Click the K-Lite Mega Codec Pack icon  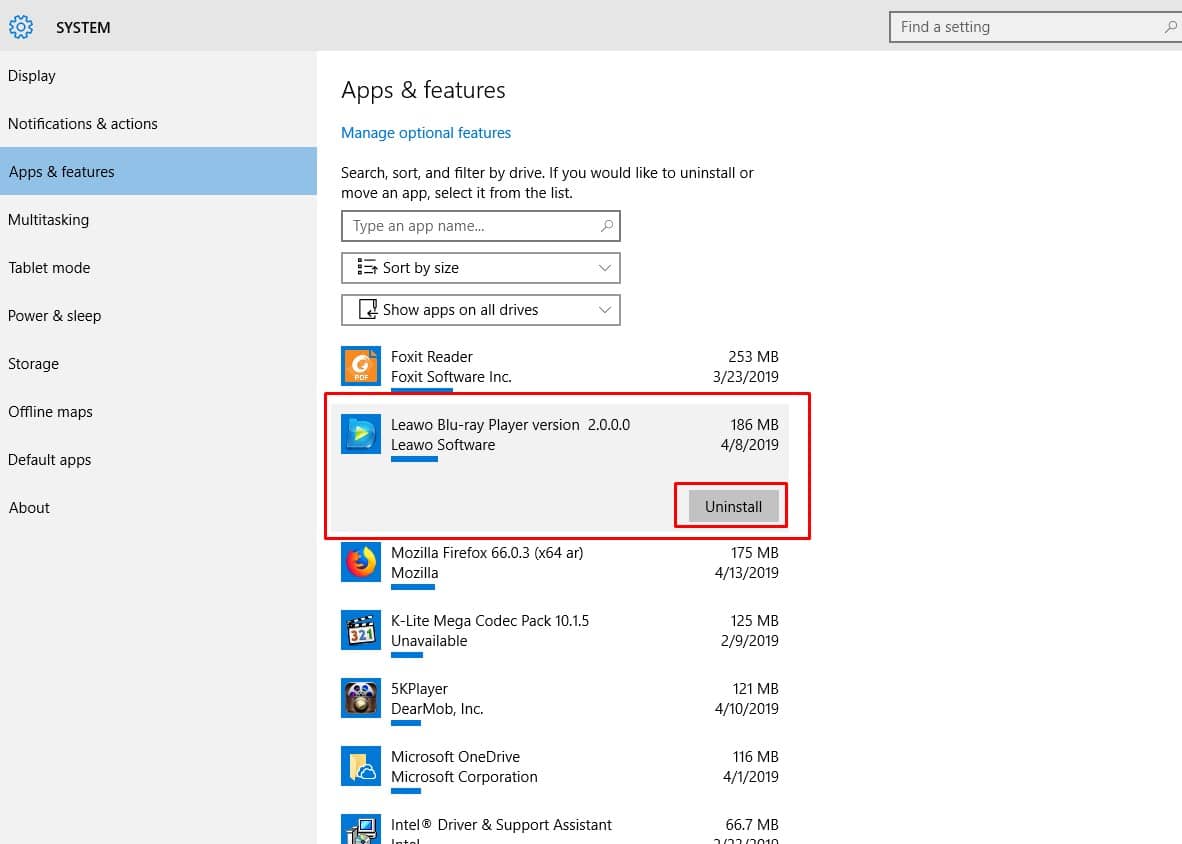click(x=360, y=630)
